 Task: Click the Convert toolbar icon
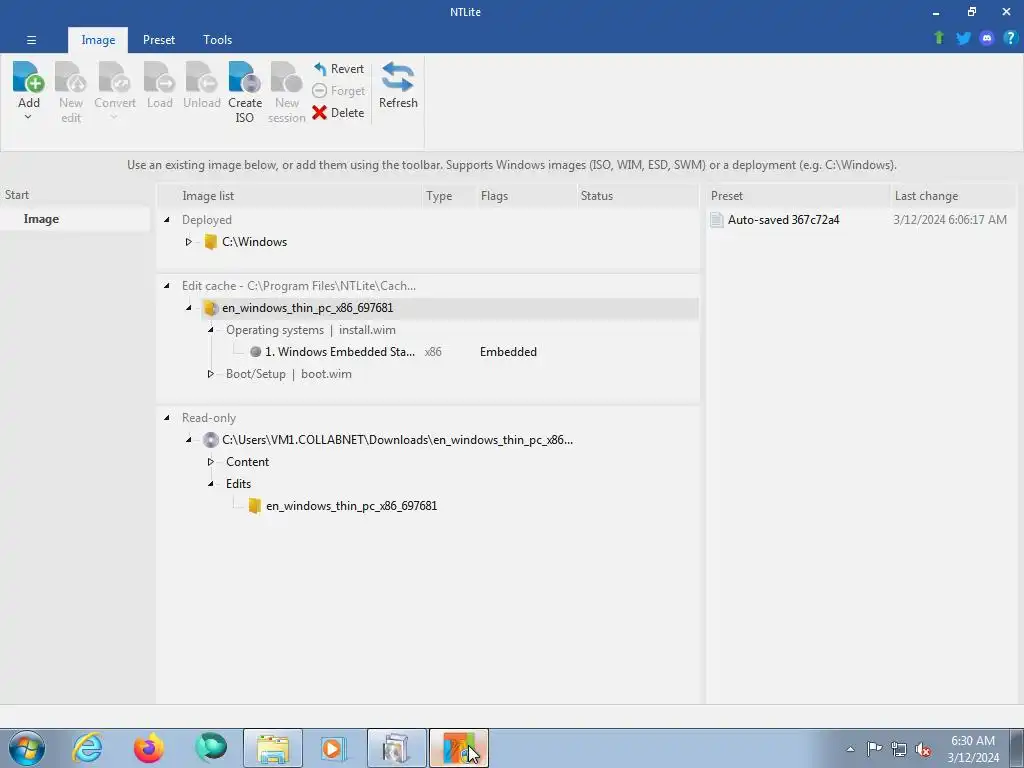tap(114, 77)
